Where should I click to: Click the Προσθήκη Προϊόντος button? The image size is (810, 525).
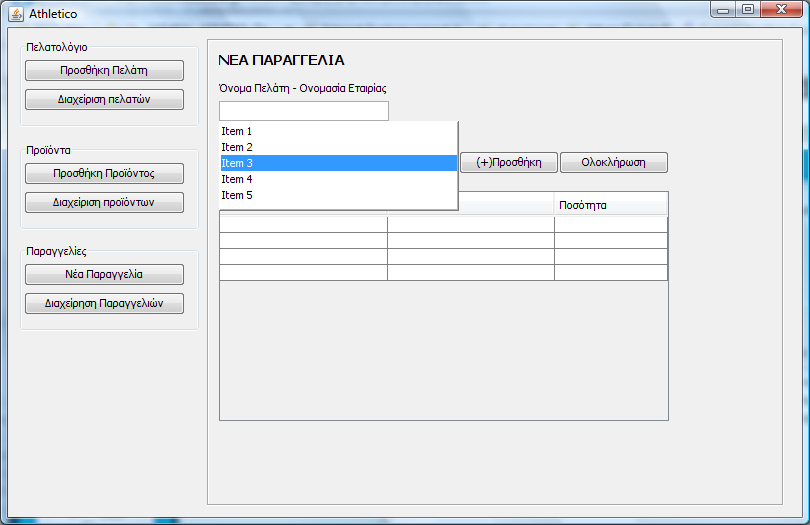(104, 174)
